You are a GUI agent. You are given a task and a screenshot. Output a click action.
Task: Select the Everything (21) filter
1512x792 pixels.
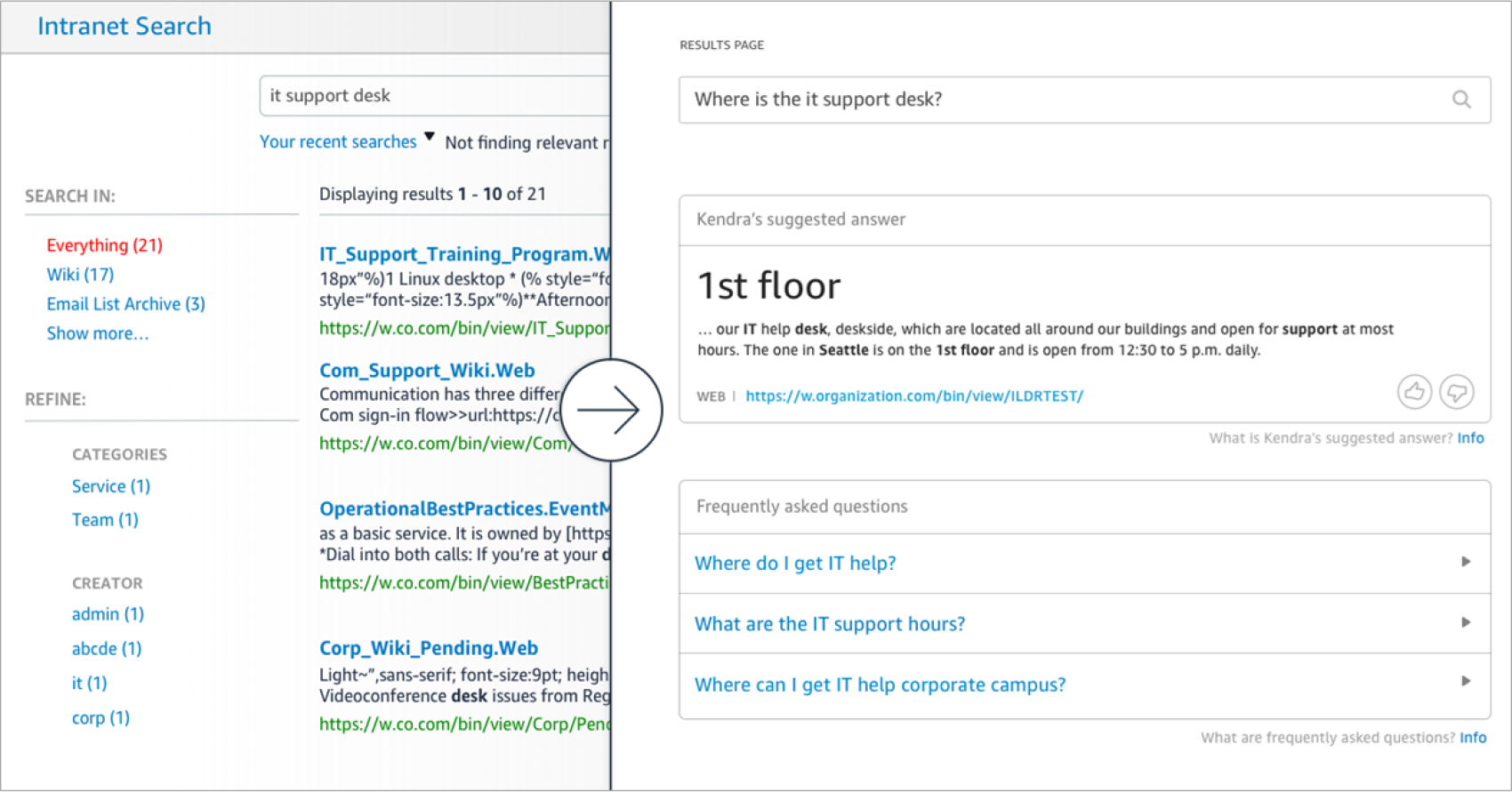click(x=104, y=244)
